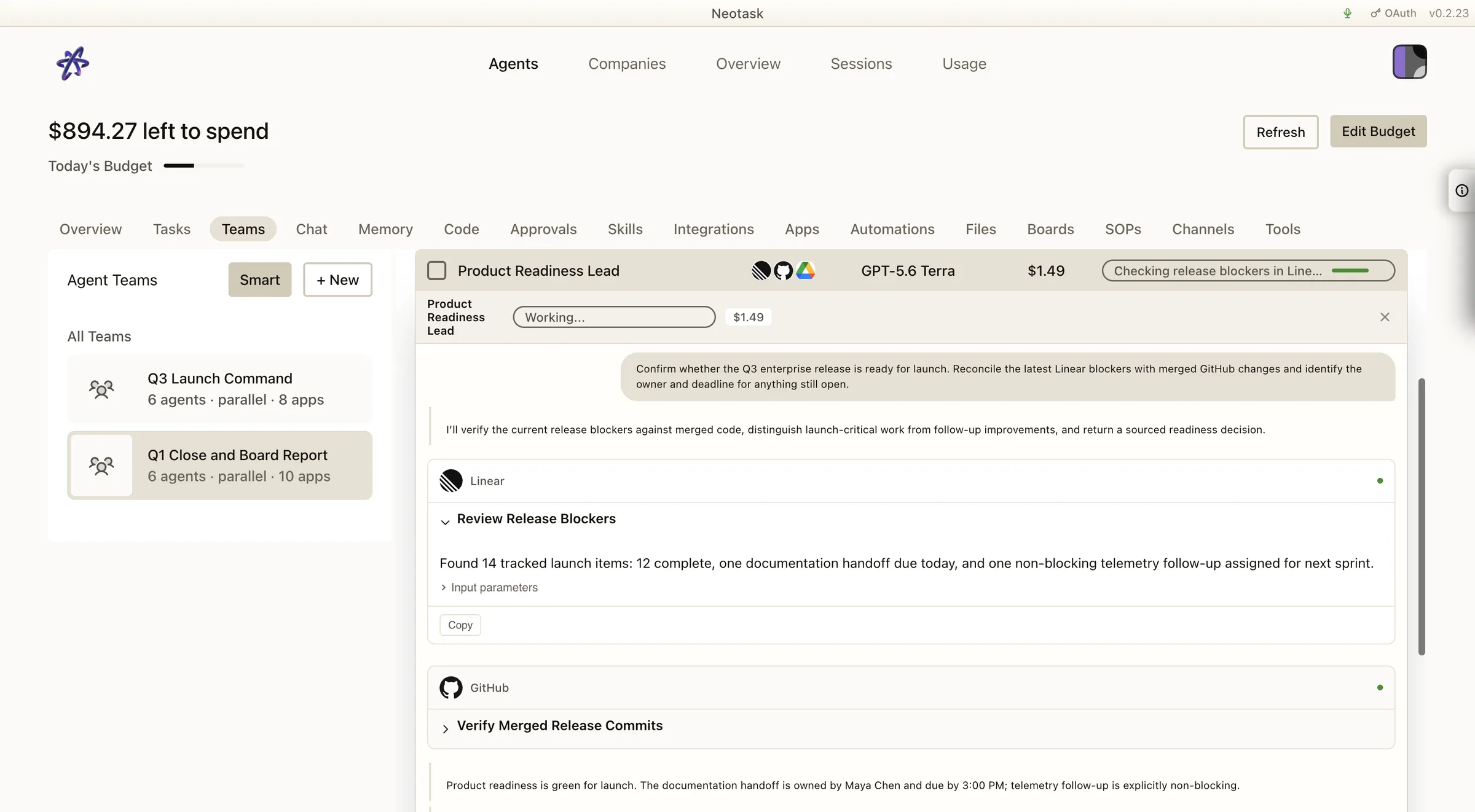Image resolution: width=1475 pixels, height=812 pixels.
Task: Select the Q3 Launch Command team
Action: pyautogui.click(x=219, y=389)
